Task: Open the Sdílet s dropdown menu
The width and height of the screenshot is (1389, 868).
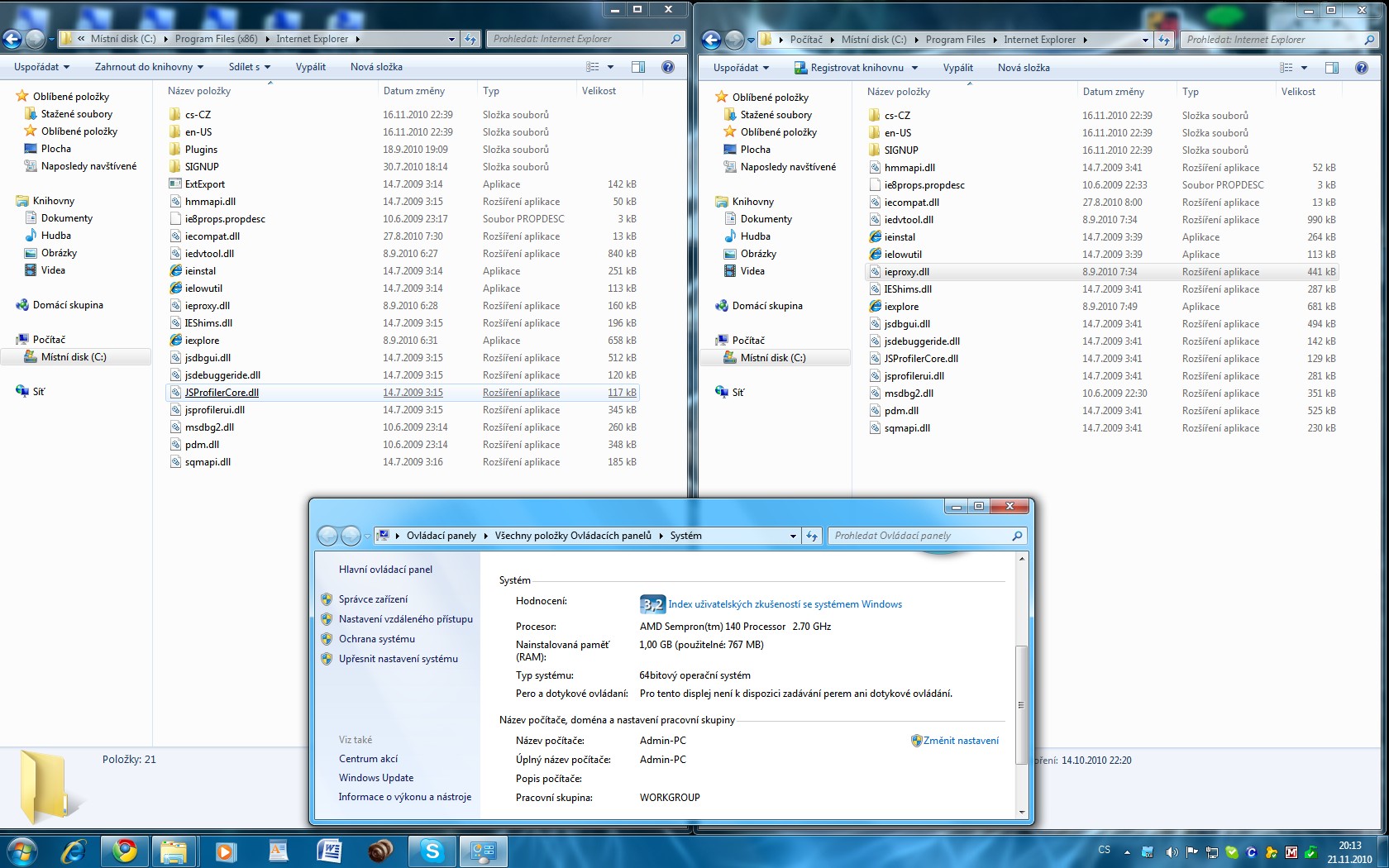Action: 249,67
